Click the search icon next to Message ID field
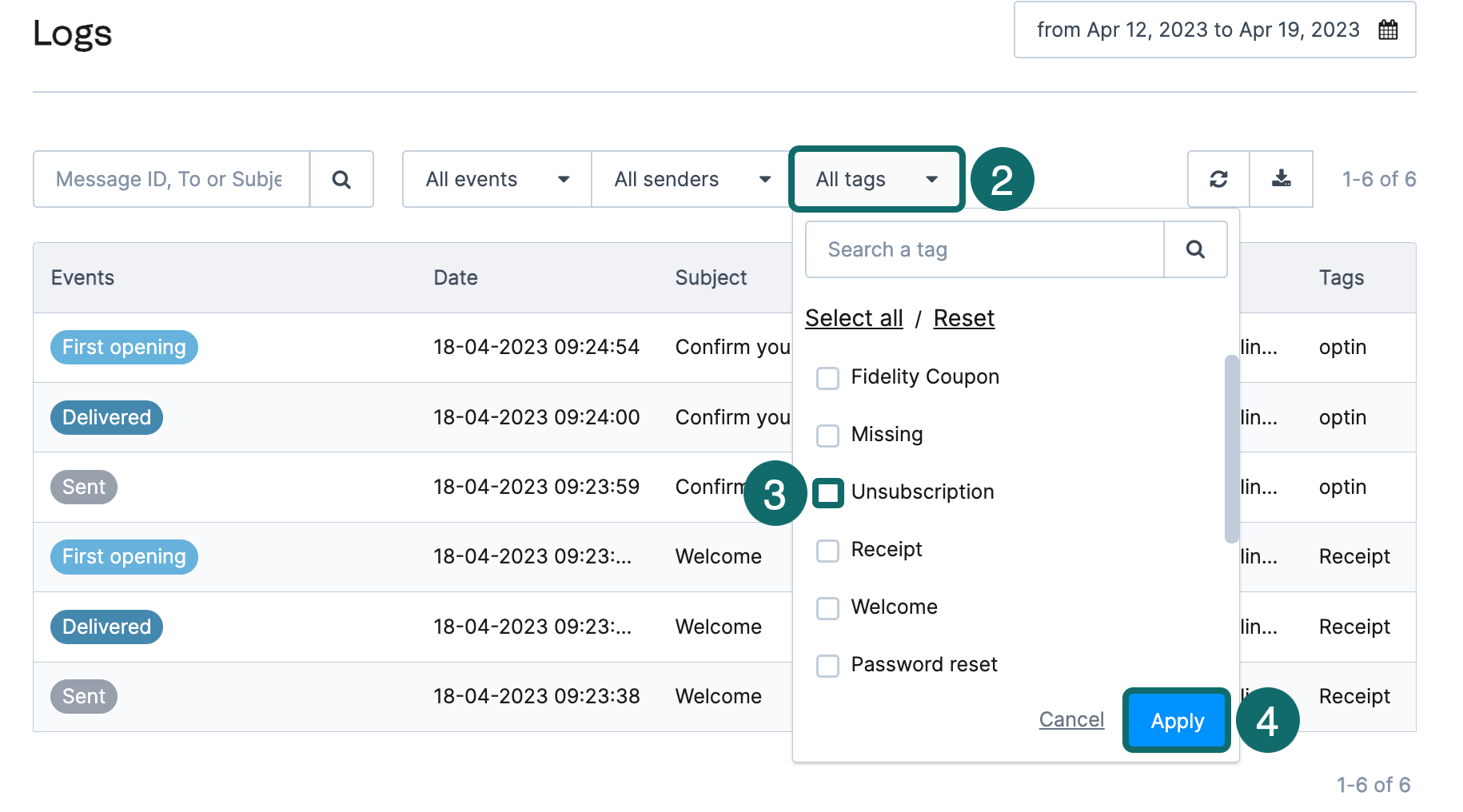1463x812 pixels. [342, 179]
